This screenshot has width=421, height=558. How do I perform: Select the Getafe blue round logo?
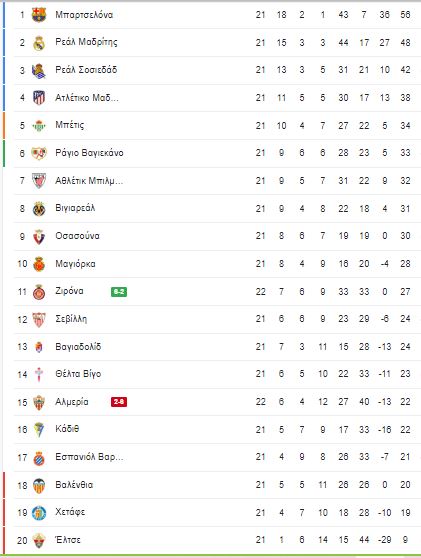click(39, 513)
